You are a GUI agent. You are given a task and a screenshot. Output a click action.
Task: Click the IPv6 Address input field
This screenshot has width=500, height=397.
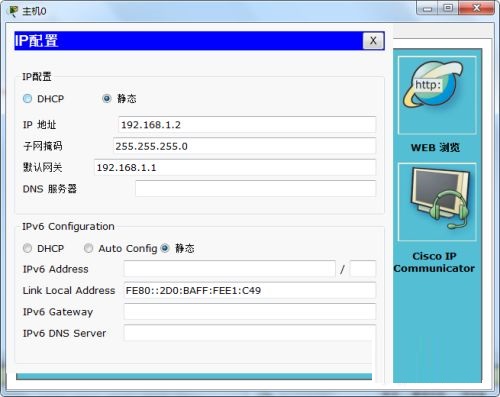click(x=229, y=269)
